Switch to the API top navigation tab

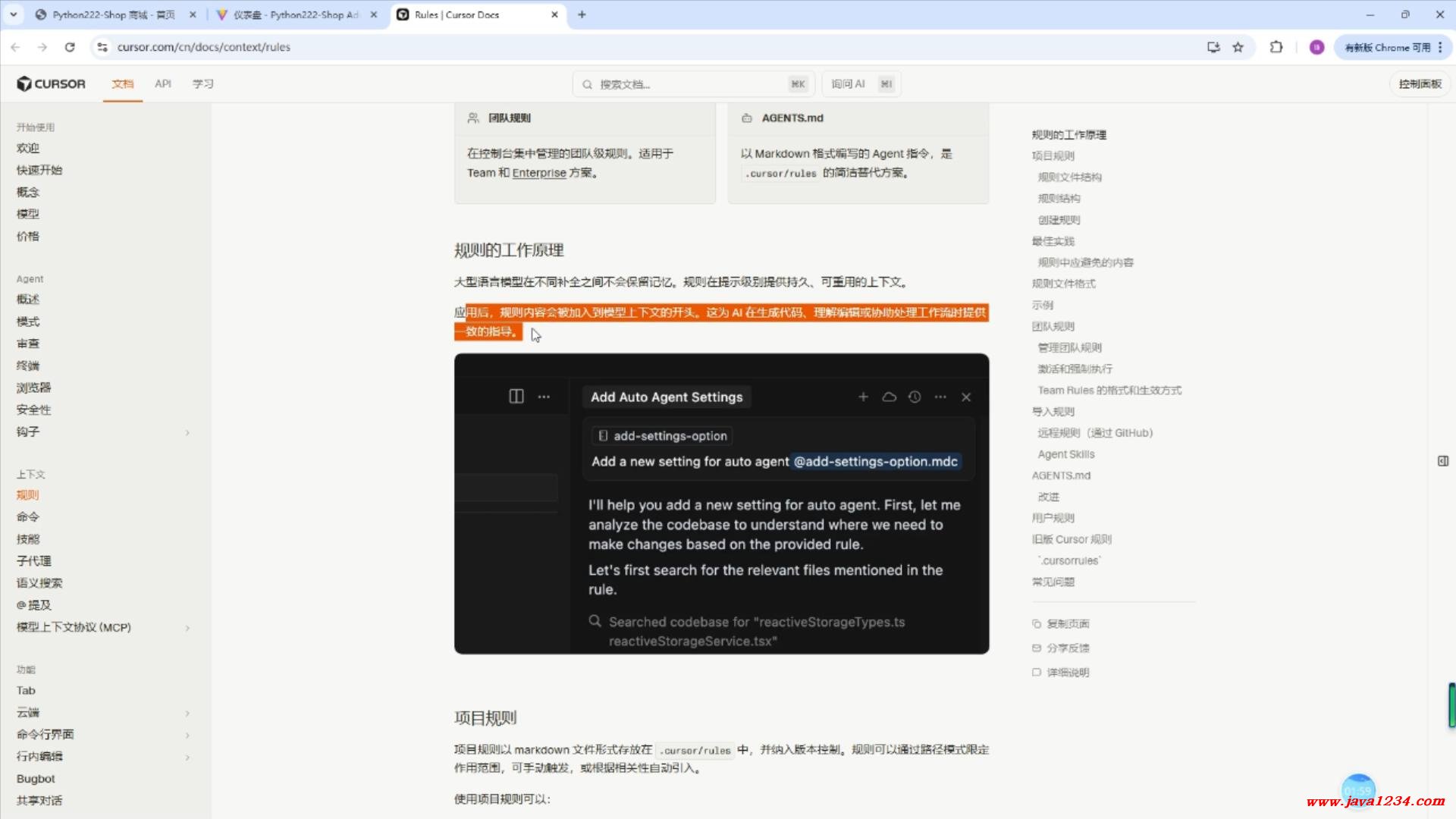coord(163,84)
